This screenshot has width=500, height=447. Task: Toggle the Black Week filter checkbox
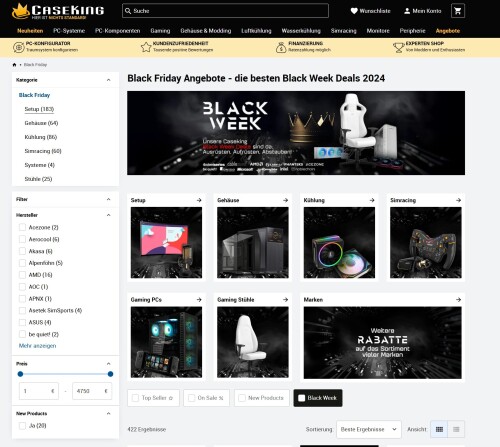pos(302,398)
